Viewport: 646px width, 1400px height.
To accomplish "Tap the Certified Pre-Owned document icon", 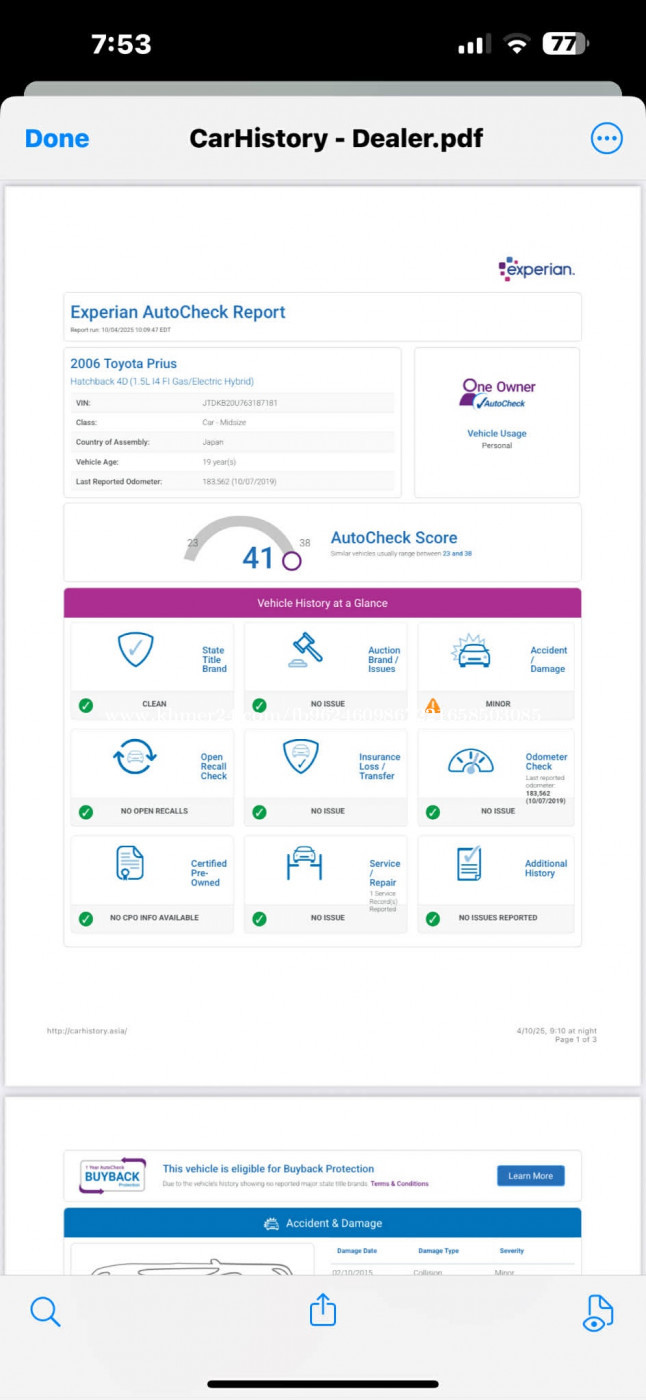I will (130, 863).
